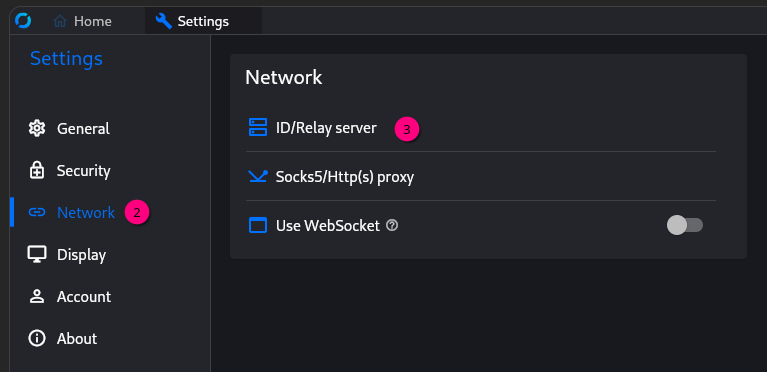
Task: Click the Settings tab wrench icon
Action: (x=163, y=21)
